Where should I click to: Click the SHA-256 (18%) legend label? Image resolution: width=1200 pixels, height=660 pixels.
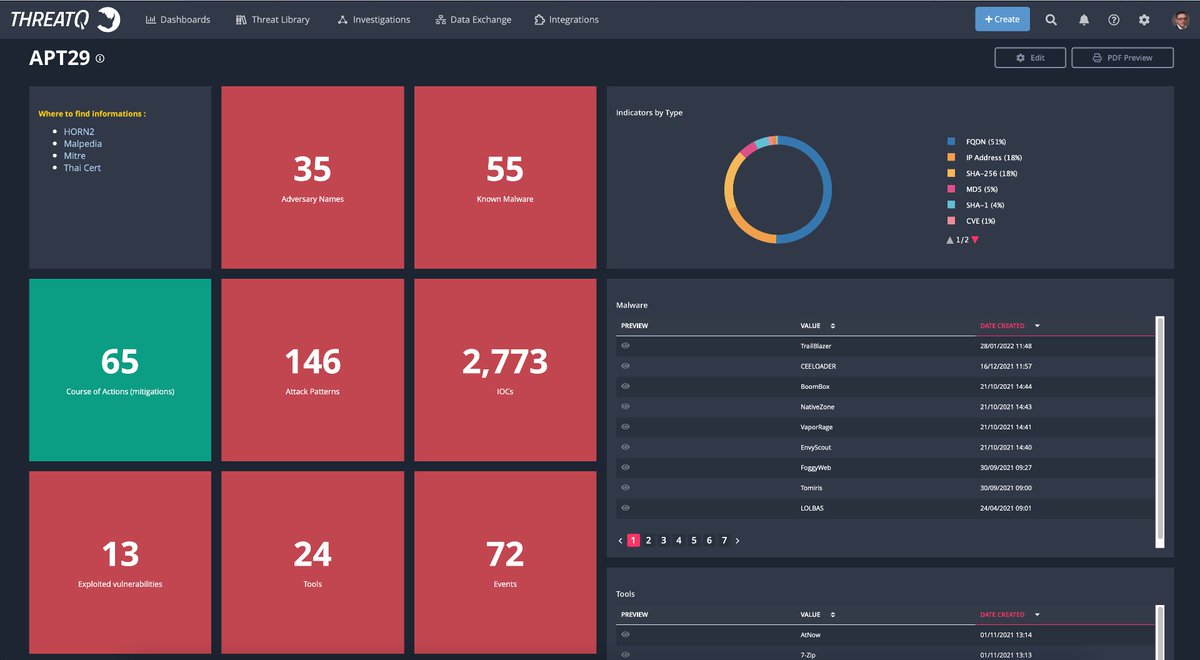pos(993,173)
